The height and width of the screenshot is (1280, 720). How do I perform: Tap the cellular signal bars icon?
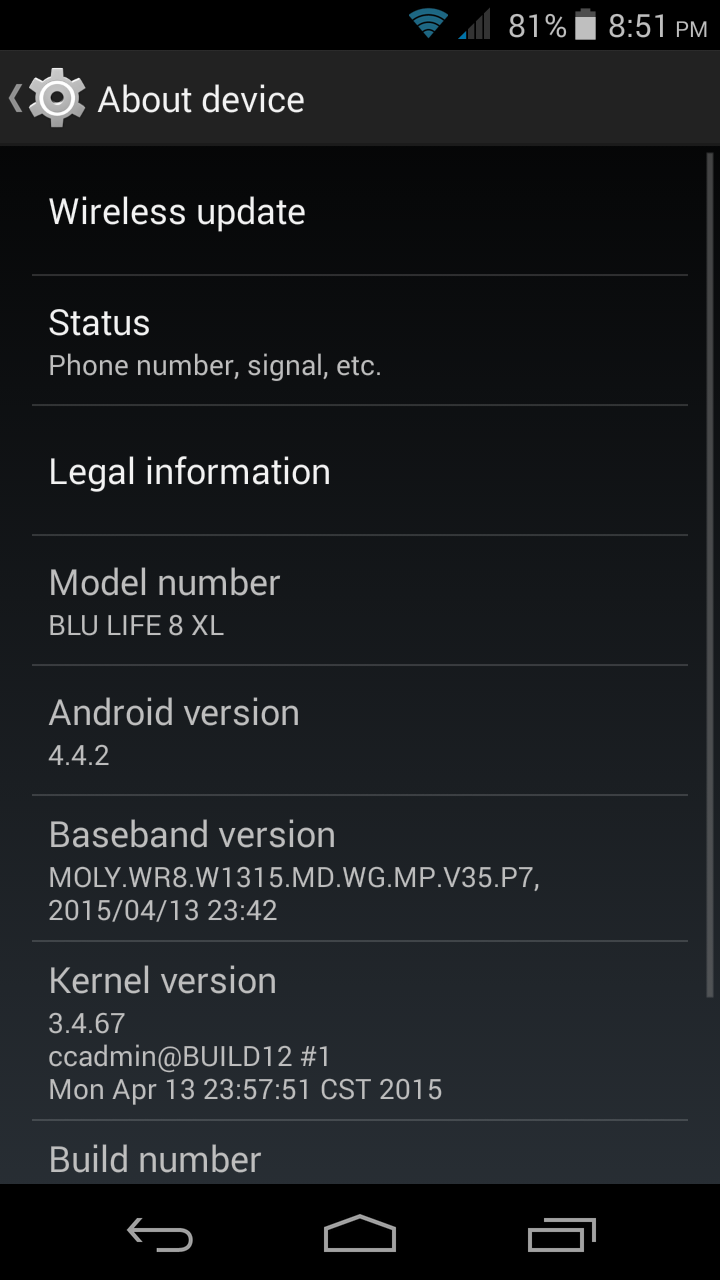[x=475, y=24]
